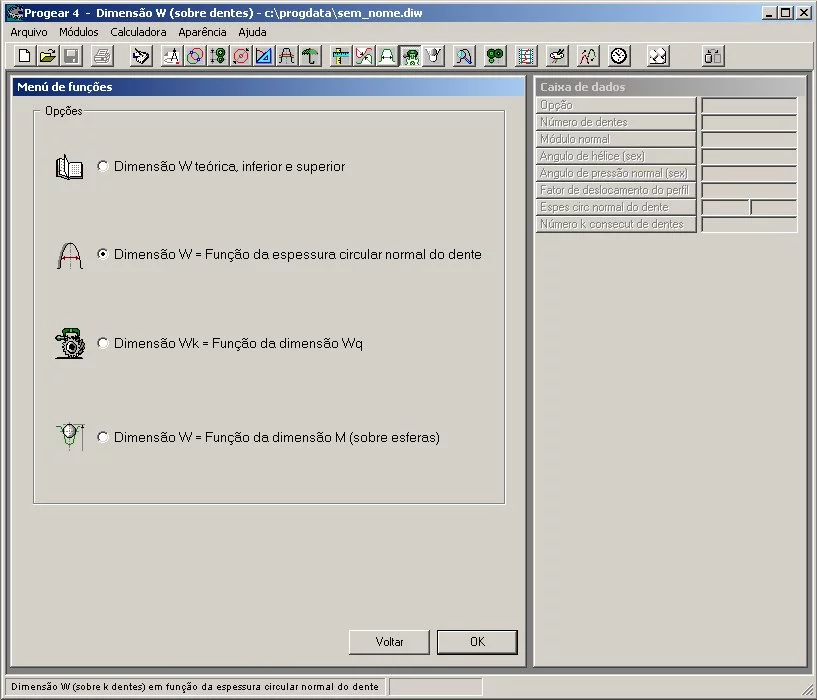Click the Angulo de pressão normal value field
The height and width of the screenshot is (700, 817).
749,173
